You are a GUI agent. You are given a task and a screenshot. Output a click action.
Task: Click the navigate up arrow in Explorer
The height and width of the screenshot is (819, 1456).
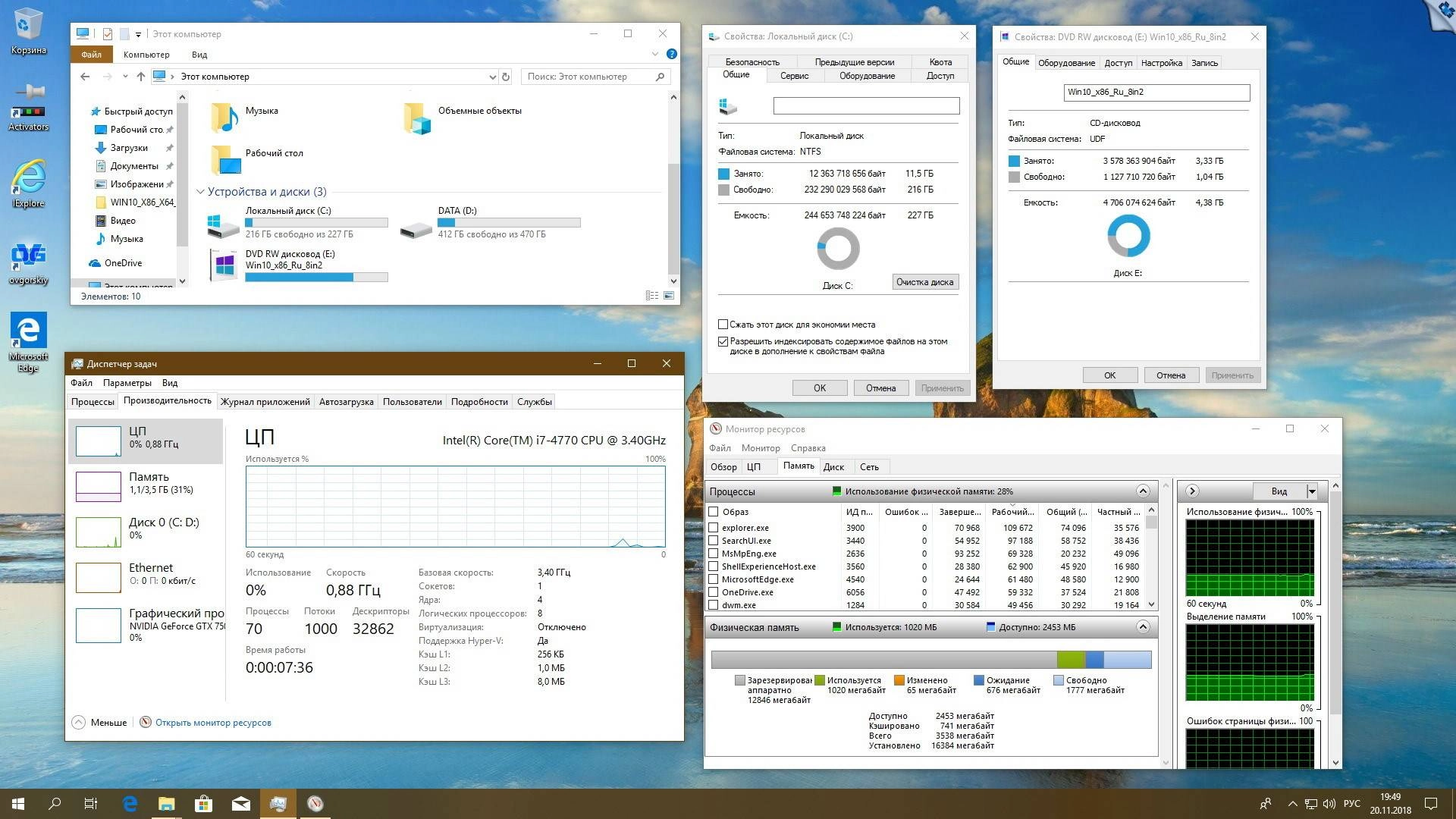point(140,76)
